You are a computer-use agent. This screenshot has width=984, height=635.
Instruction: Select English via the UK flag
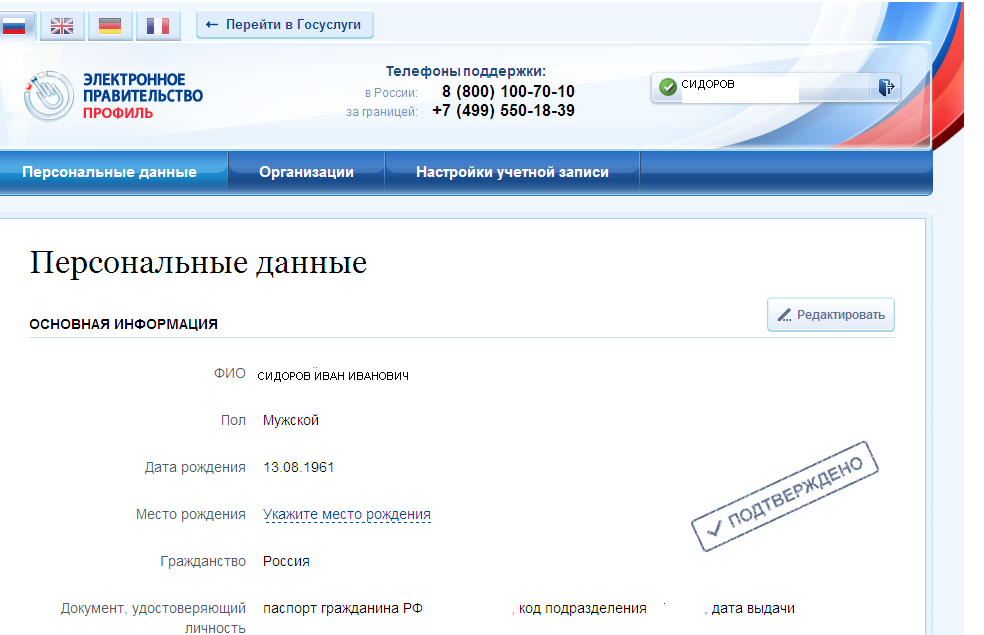tap(62, 26)
